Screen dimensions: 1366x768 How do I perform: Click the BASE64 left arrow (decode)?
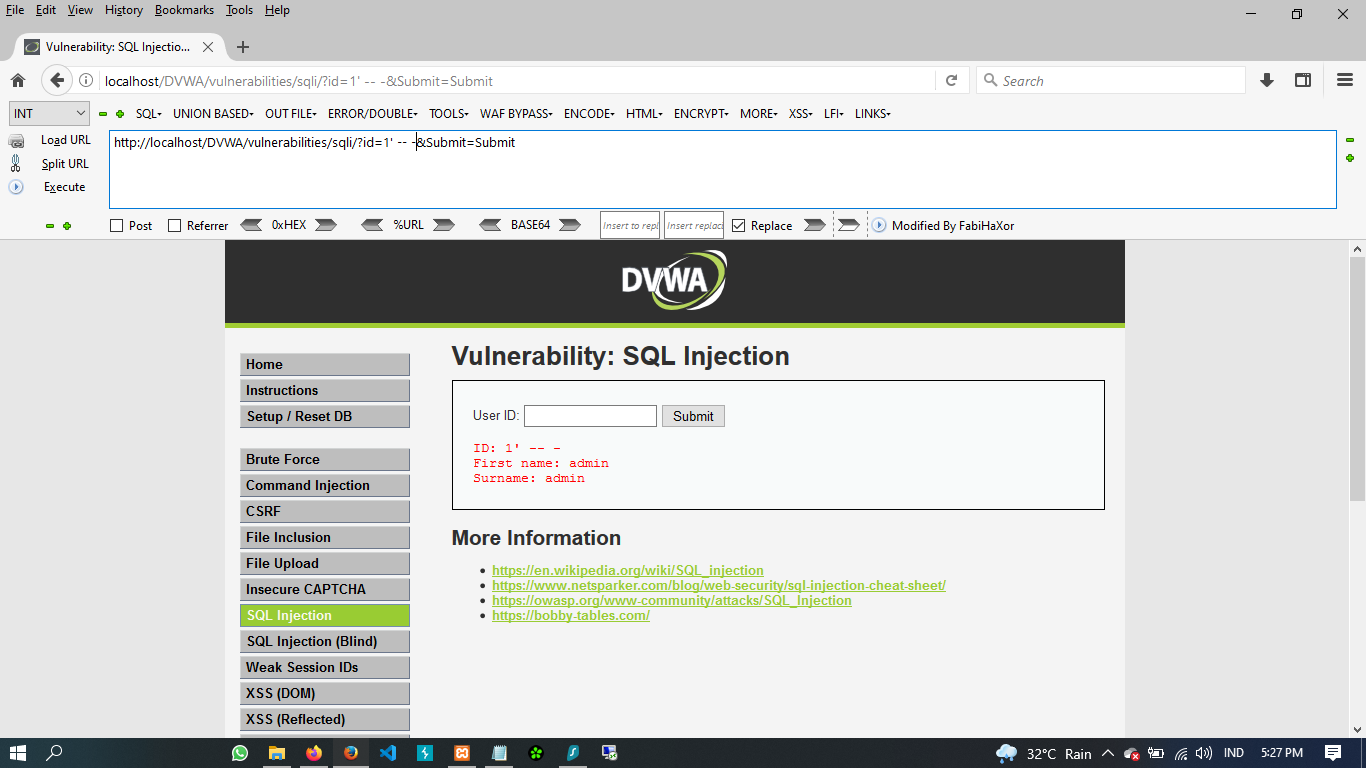tap(490, 225)
